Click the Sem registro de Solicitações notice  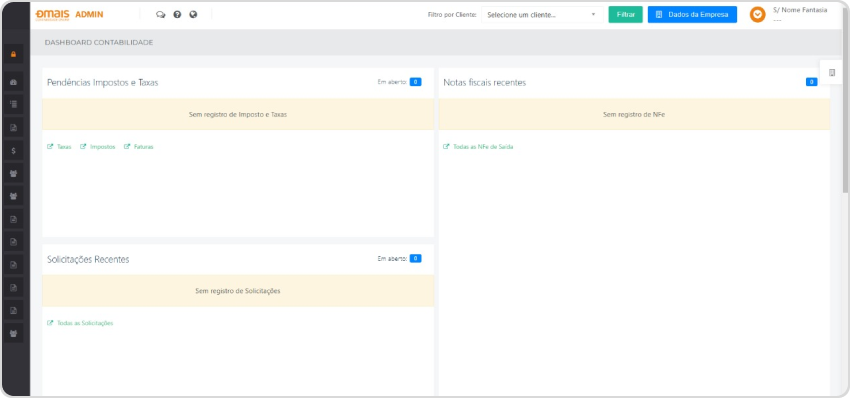click(x=238, y=291)
